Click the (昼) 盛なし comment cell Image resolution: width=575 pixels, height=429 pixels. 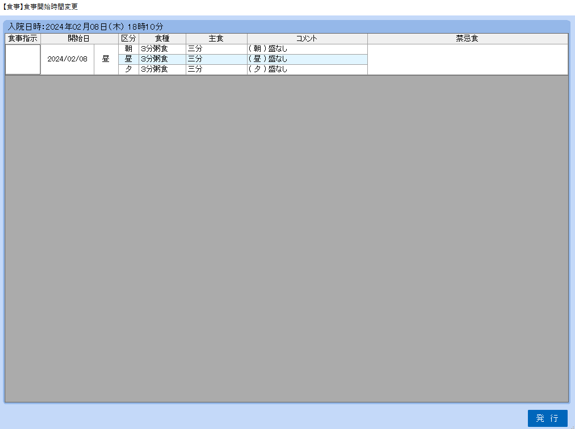click(x=307, y=59)
